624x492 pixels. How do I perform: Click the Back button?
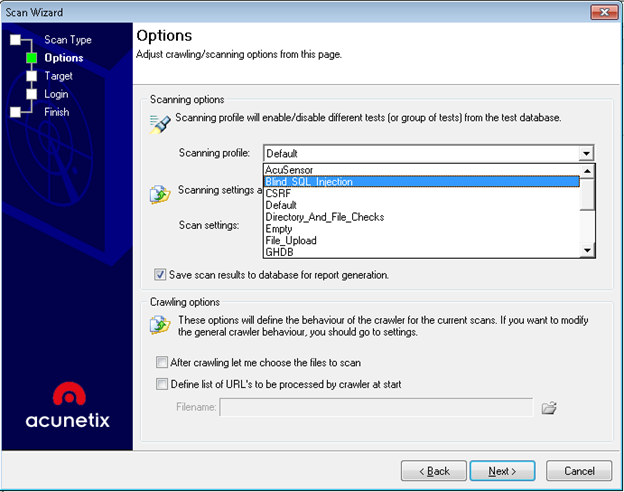(433, 470)
